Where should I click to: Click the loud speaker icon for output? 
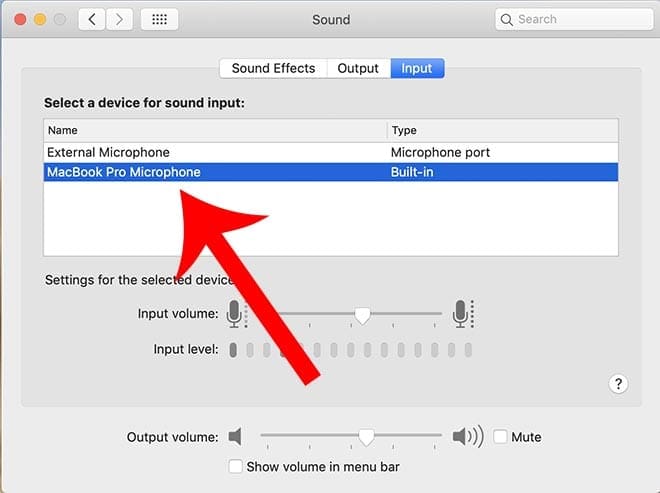coord(467,437)
